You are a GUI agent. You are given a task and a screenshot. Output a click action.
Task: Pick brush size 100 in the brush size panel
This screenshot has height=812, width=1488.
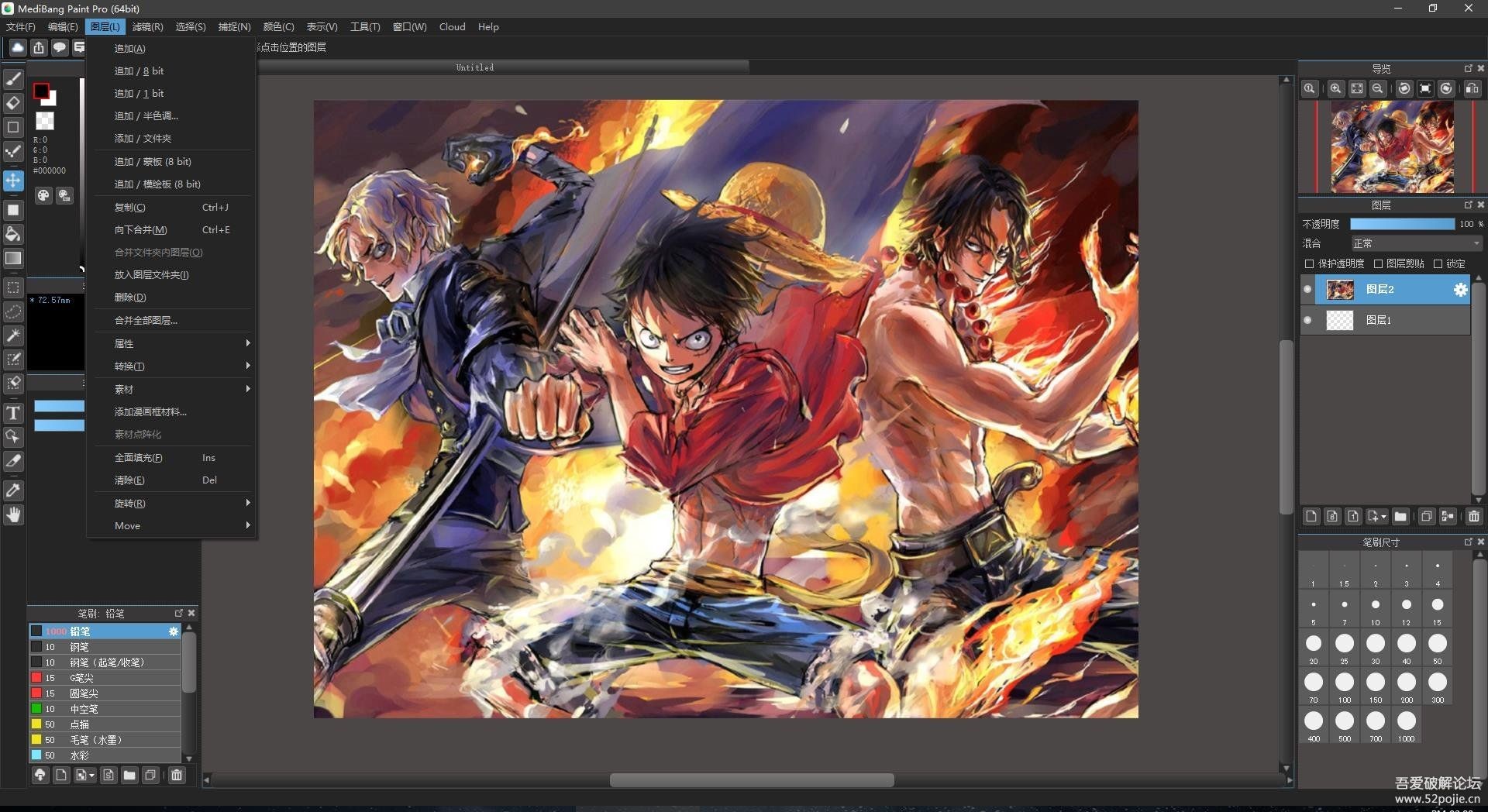coord(1344,686)
